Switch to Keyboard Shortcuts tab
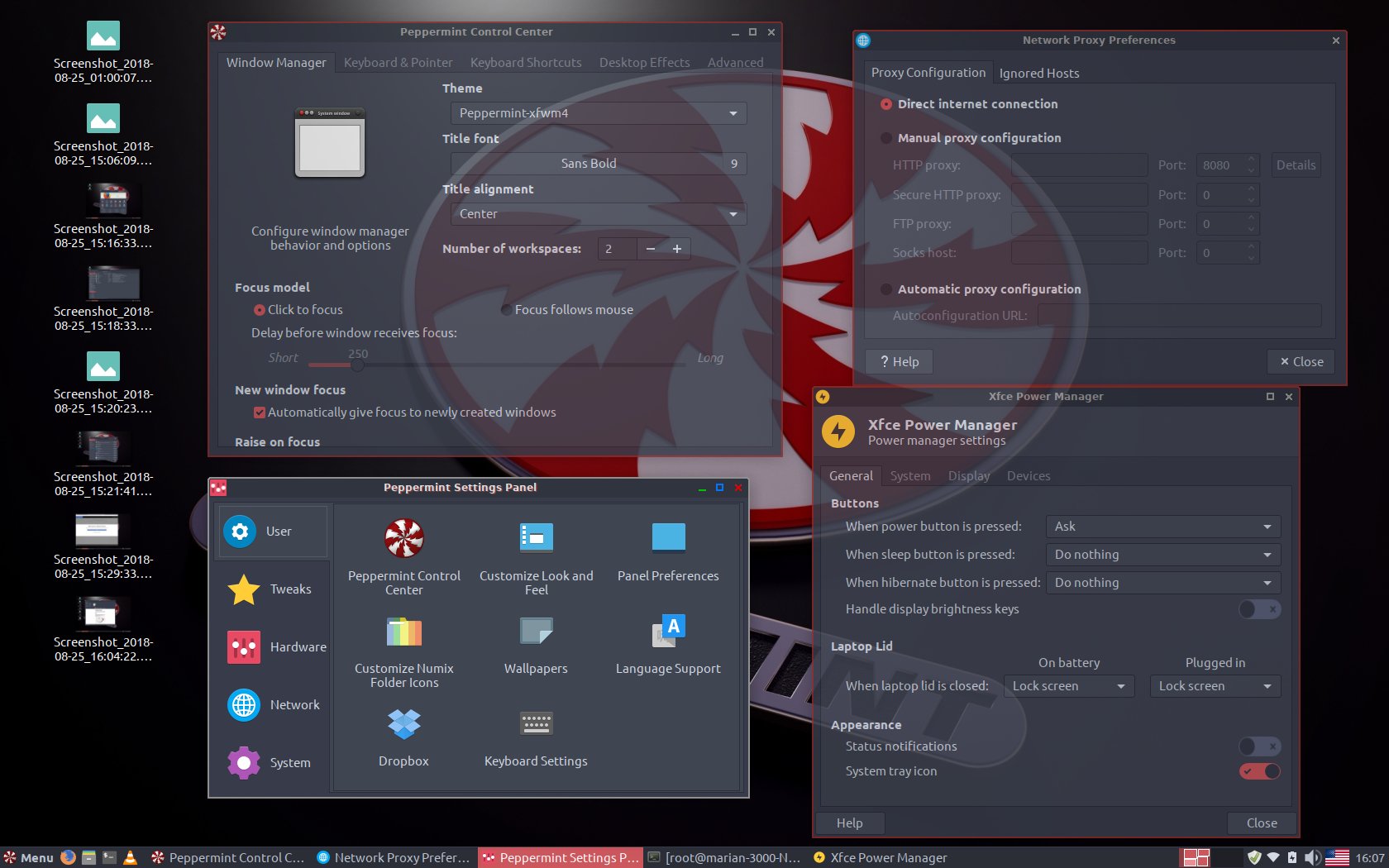1389x868 pixels. (526, 63)
